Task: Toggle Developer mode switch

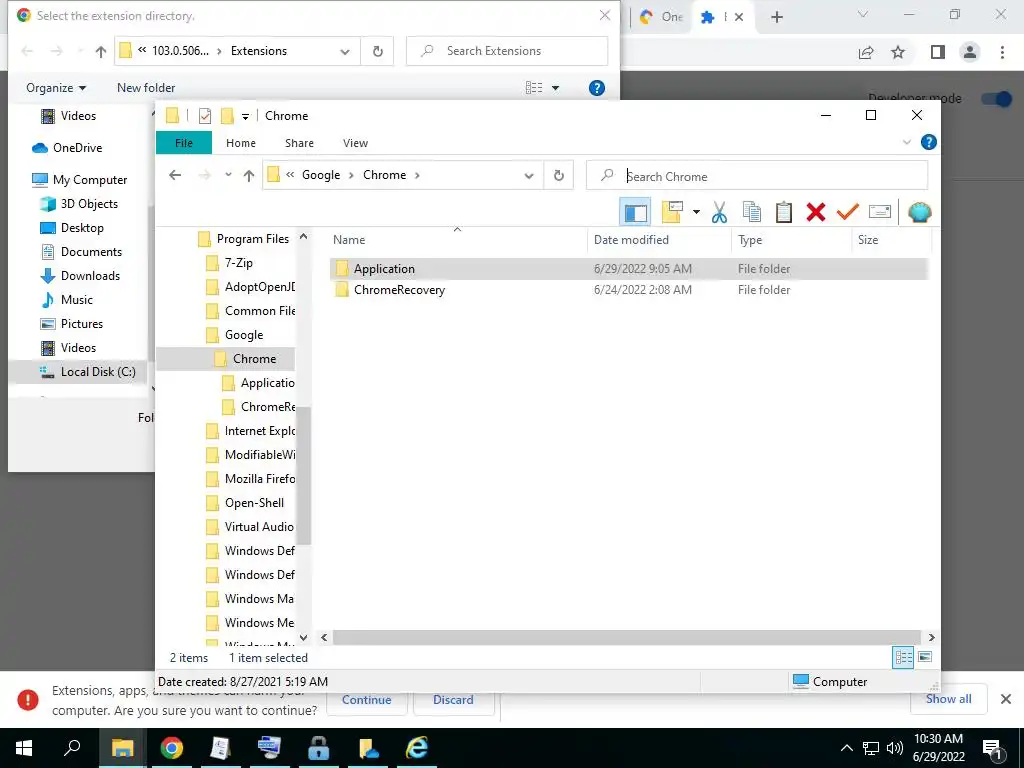Action: [995, 99]
